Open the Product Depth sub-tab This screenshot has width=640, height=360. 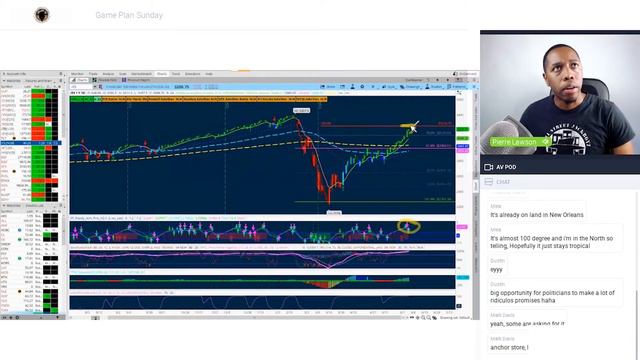[136, 80]
